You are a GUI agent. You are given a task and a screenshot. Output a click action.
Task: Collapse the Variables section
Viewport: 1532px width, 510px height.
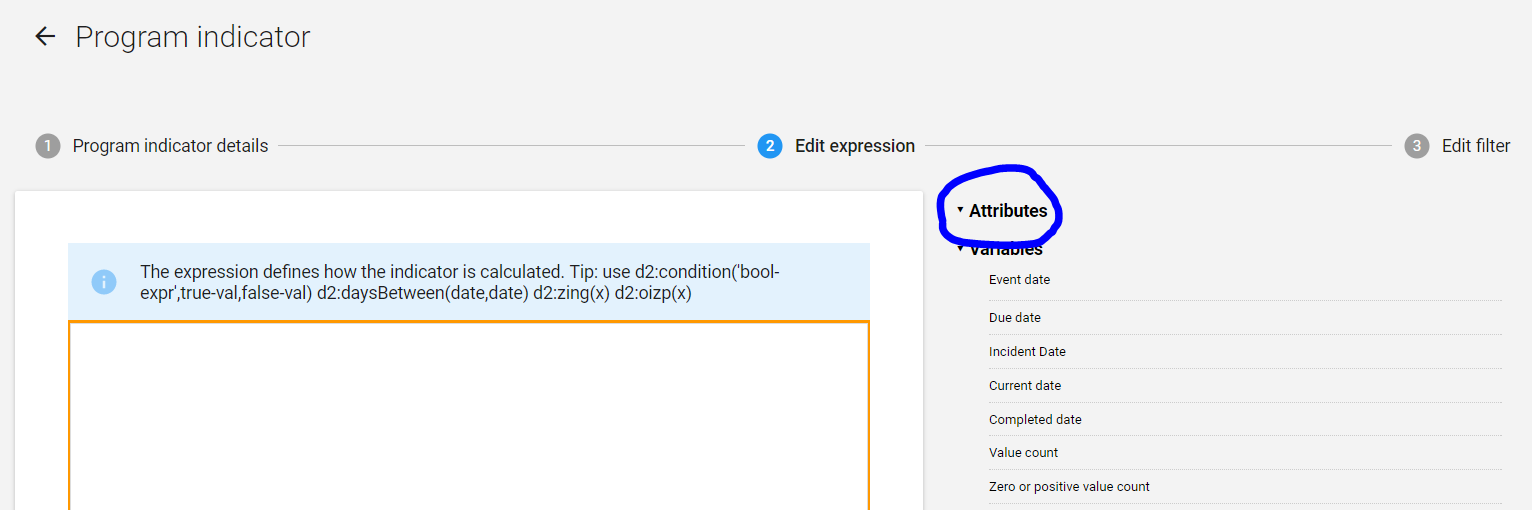pos(1005,250)
